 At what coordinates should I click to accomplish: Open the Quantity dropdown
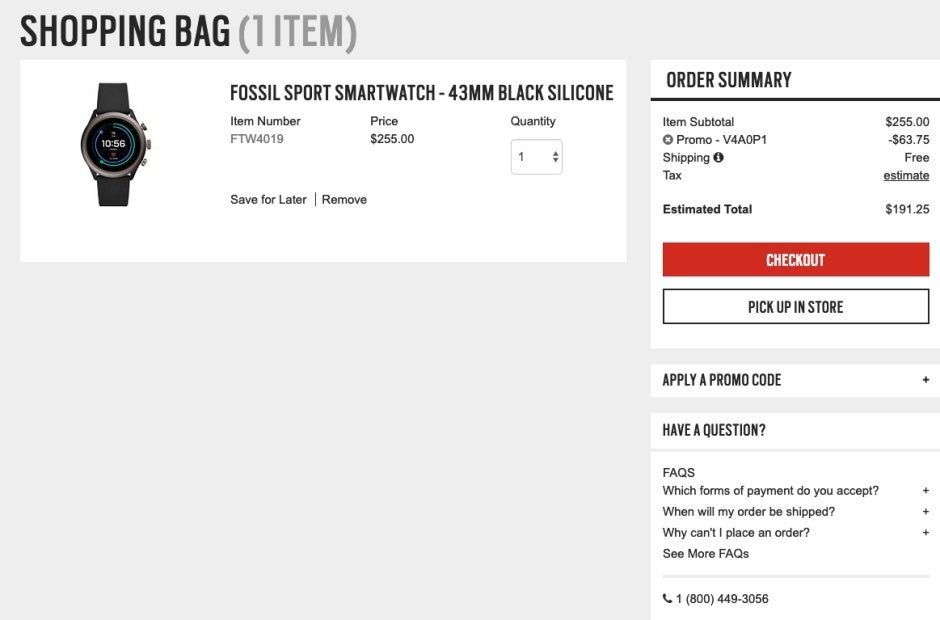537,157
